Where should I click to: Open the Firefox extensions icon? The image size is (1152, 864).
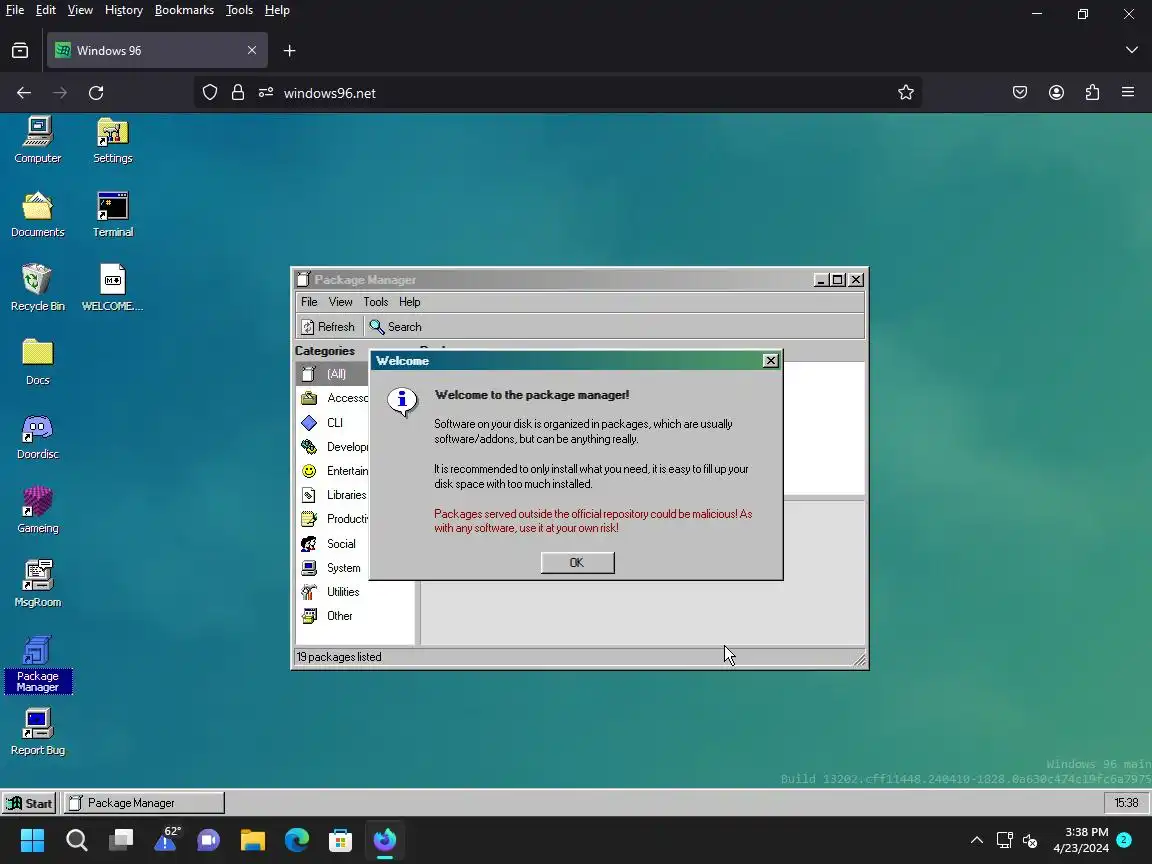[1092, 93]
